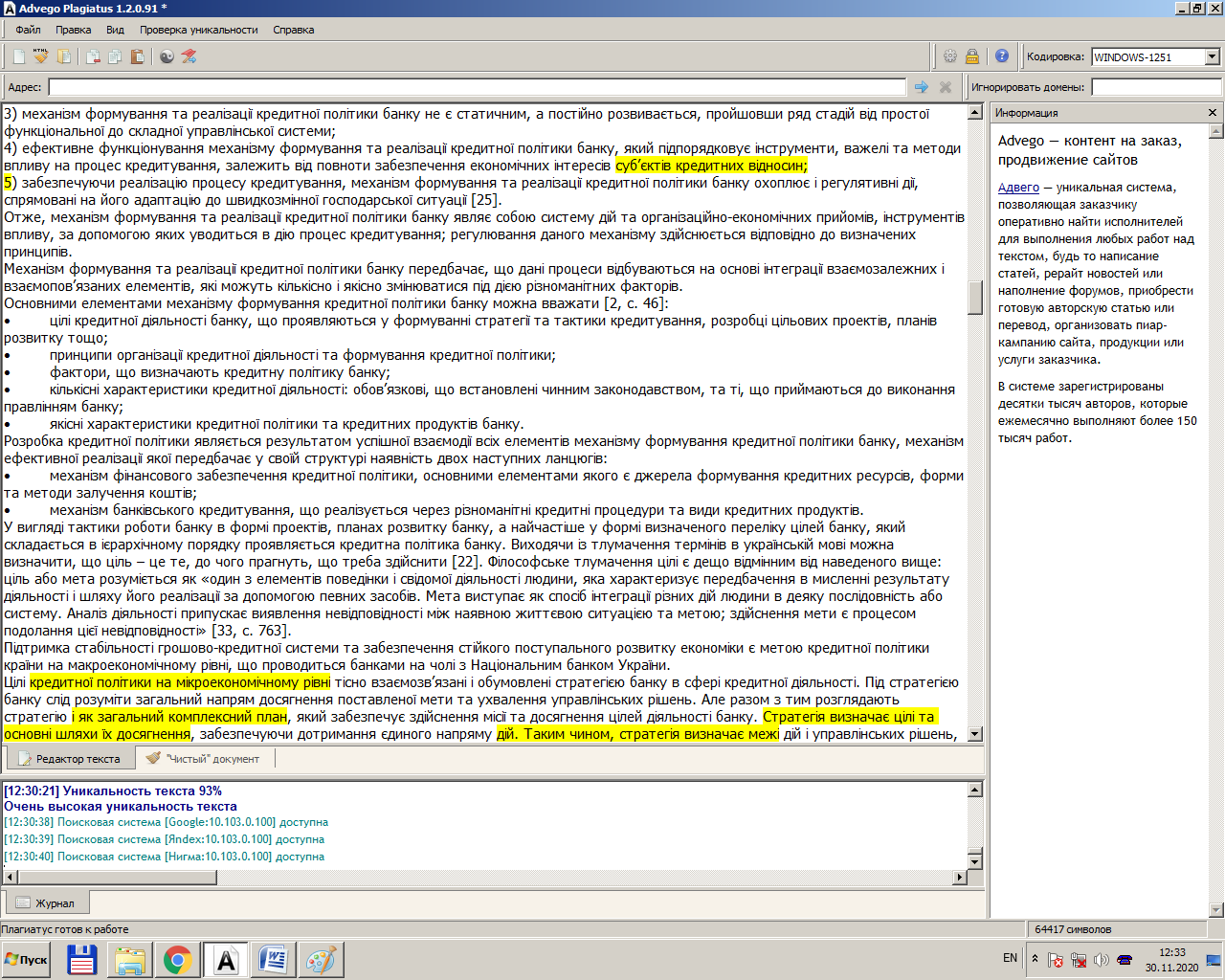The image size is (1225, 980).
Task: Expand the Кодировка WINDOWS-1251 dropdown
Action: click(1213, 57)
